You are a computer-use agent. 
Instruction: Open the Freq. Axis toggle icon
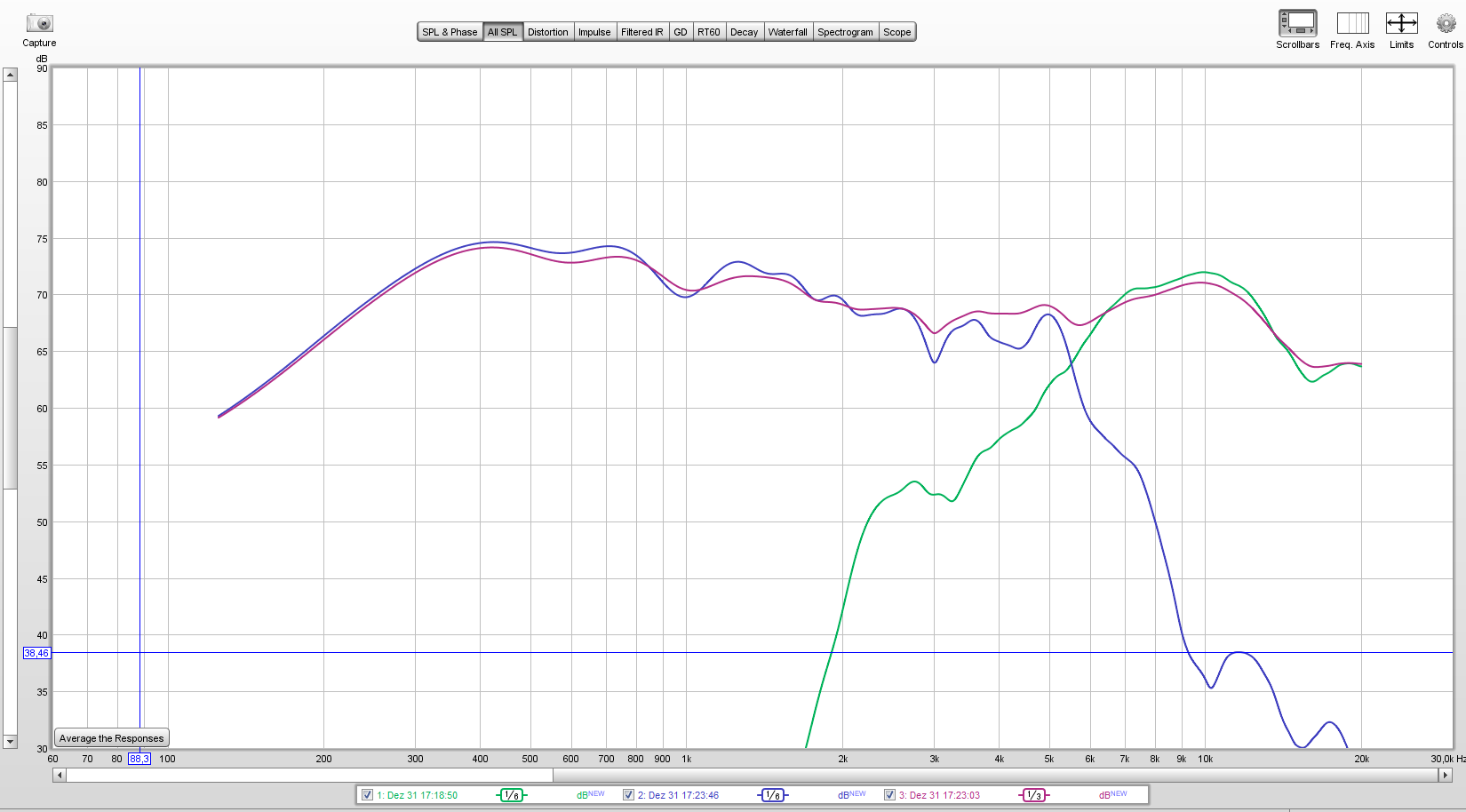pos(1352,23)
